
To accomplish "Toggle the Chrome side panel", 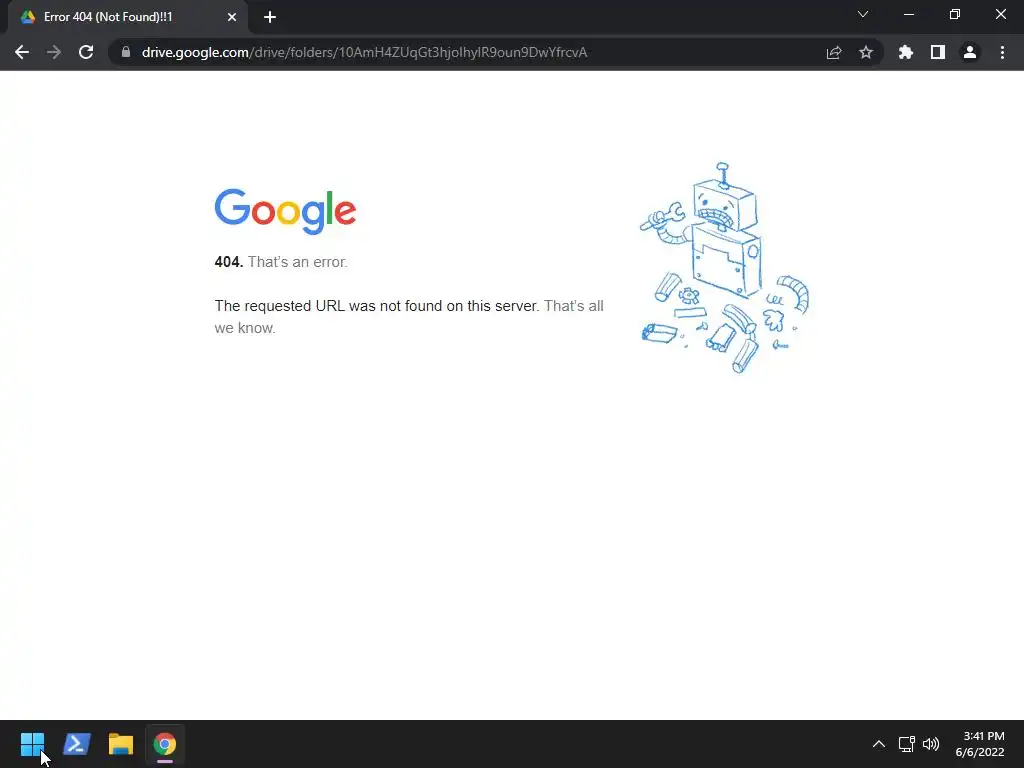I will pos(938,52).
